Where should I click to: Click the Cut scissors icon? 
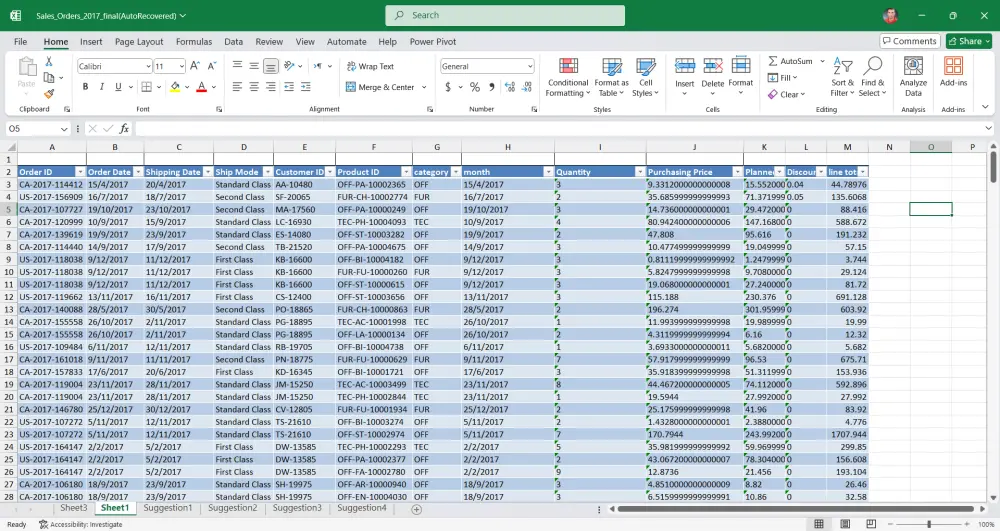tap(48, 61)
